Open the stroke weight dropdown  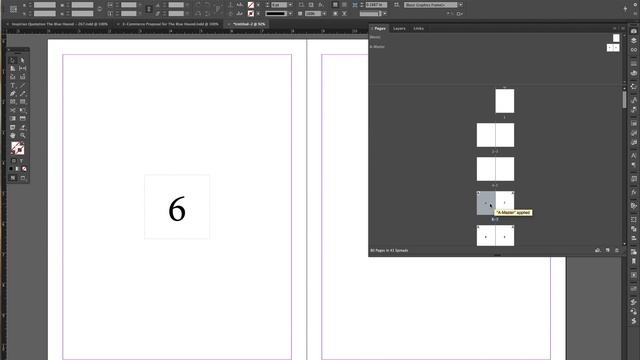(290, 5)
